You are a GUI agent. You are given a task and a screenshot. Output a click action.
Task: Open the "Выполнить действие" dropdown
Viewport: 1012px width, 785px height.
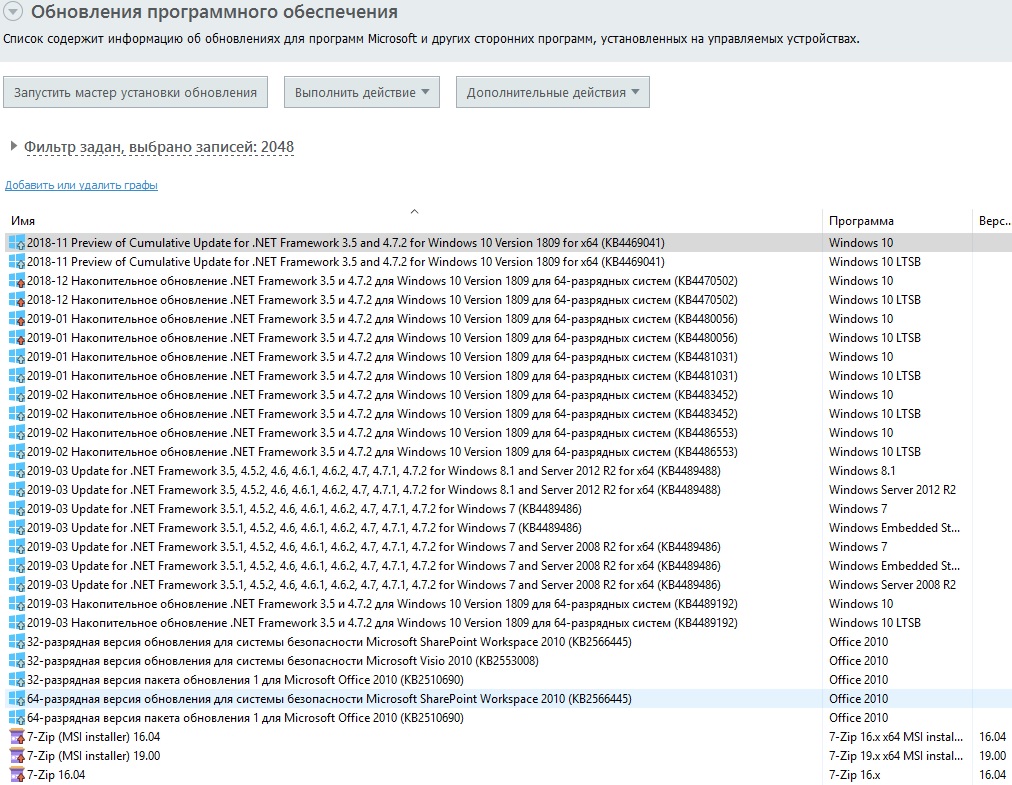click(x=362, y=92)
